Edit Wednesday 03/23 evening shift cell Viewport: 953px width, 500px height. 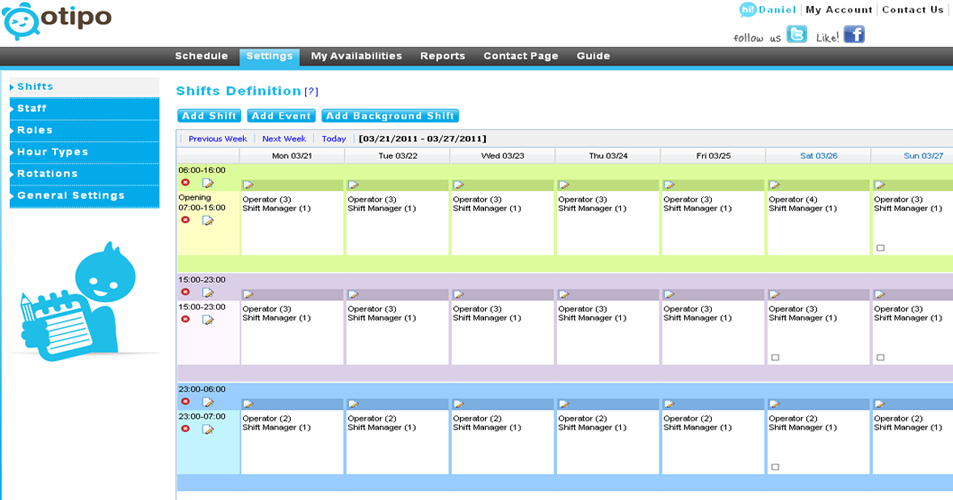tap(458, 295)
